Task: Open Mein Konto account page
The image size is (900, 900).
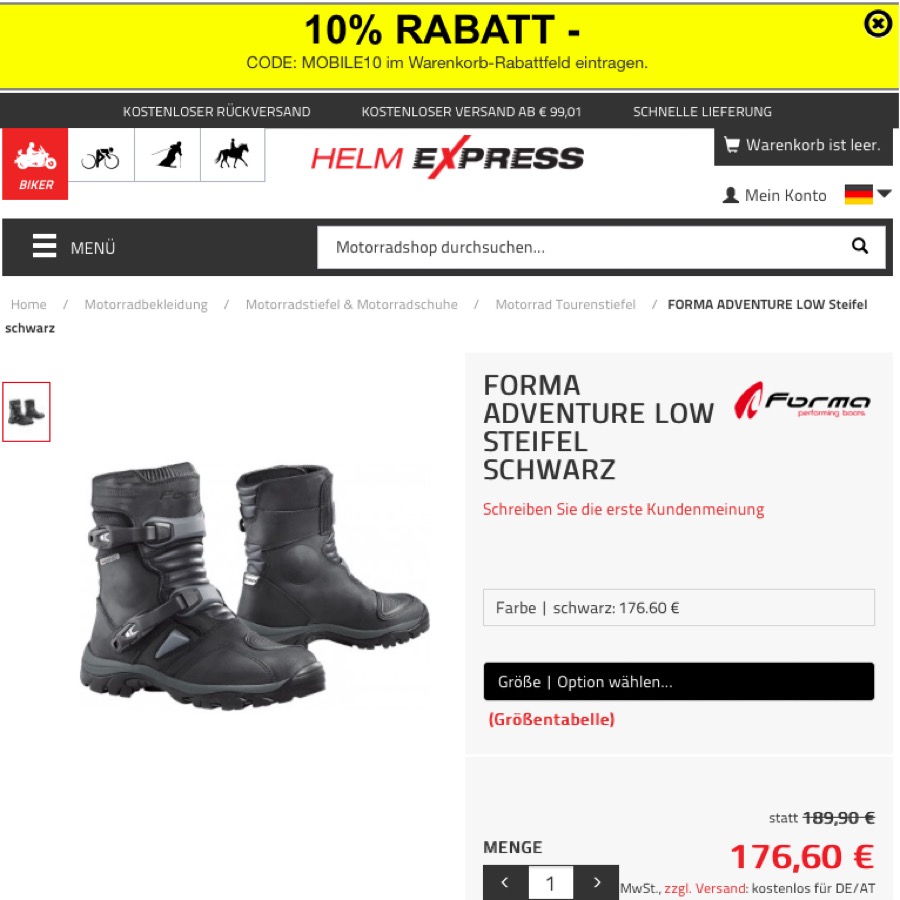Action: 774,196
